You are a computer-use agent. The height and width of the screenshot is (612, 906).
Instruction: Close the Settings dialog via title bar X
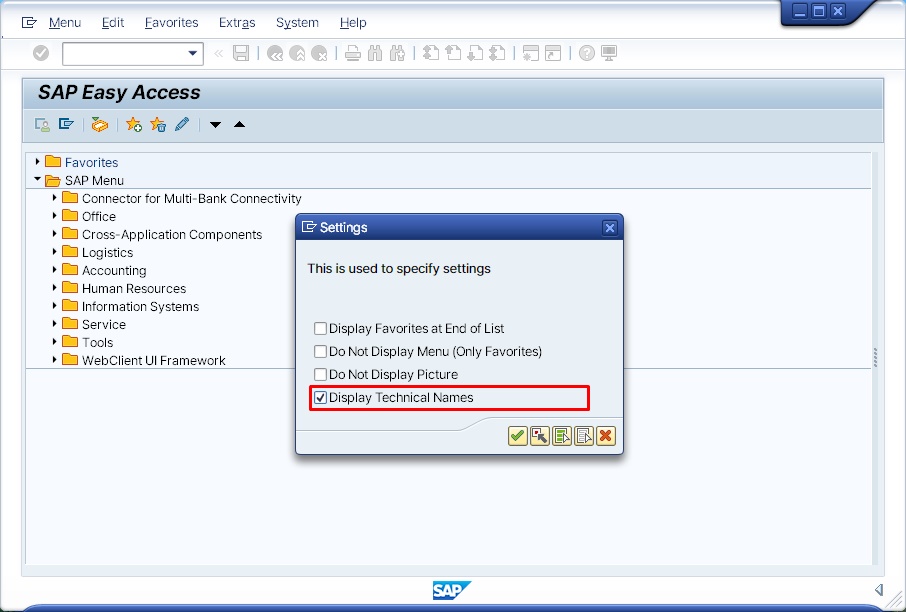click(610, 228)
